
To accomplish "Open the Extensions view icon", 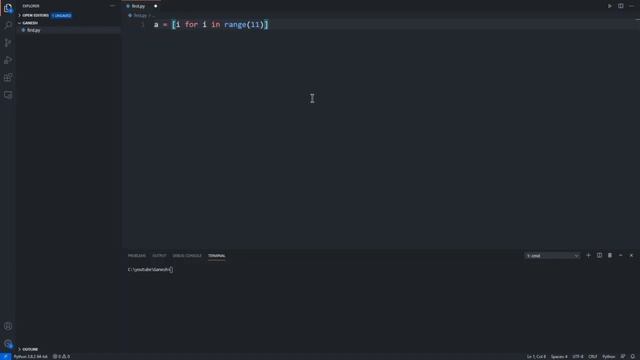I will pos(8,78).
